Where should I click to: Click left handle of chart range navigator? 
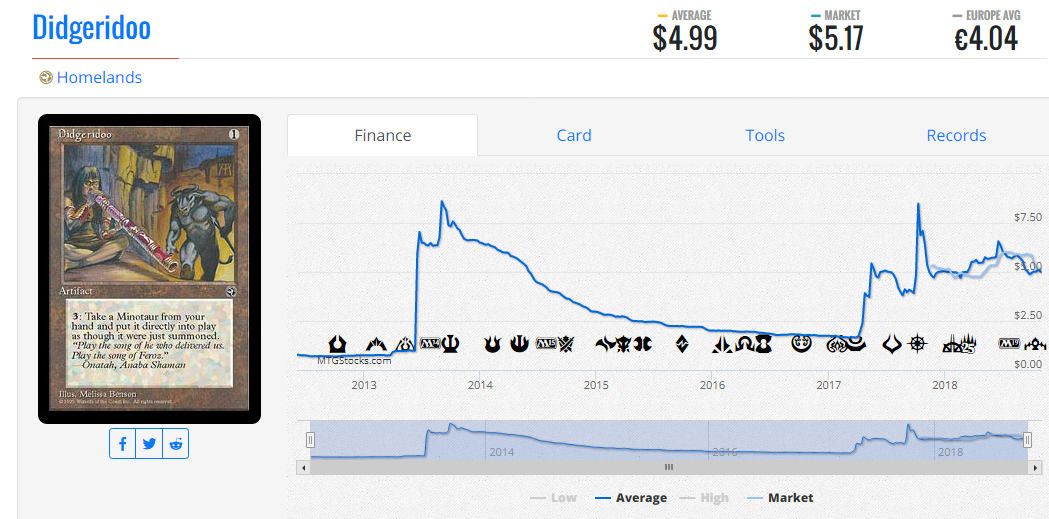(310, 439)
